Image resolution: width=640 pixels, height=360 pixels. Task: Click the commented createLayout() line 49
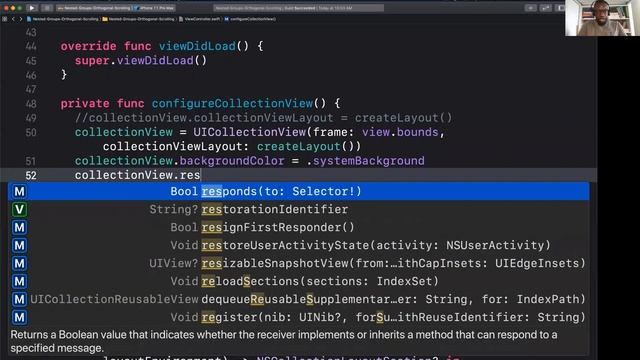tap(264, 118)
